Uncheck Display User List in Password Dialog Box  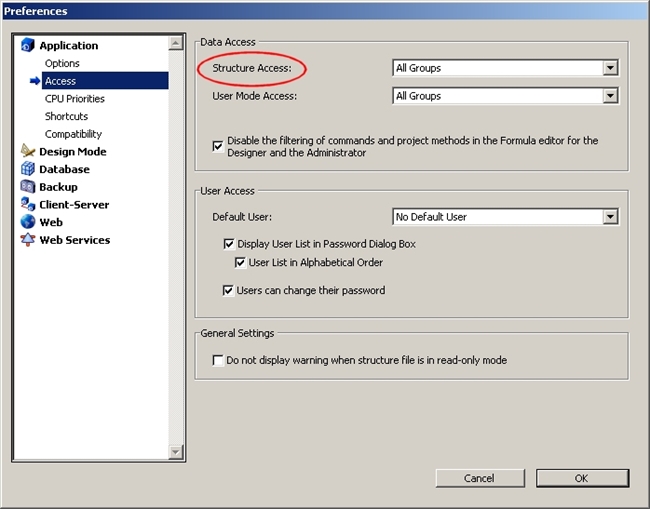tap(229, 244)
